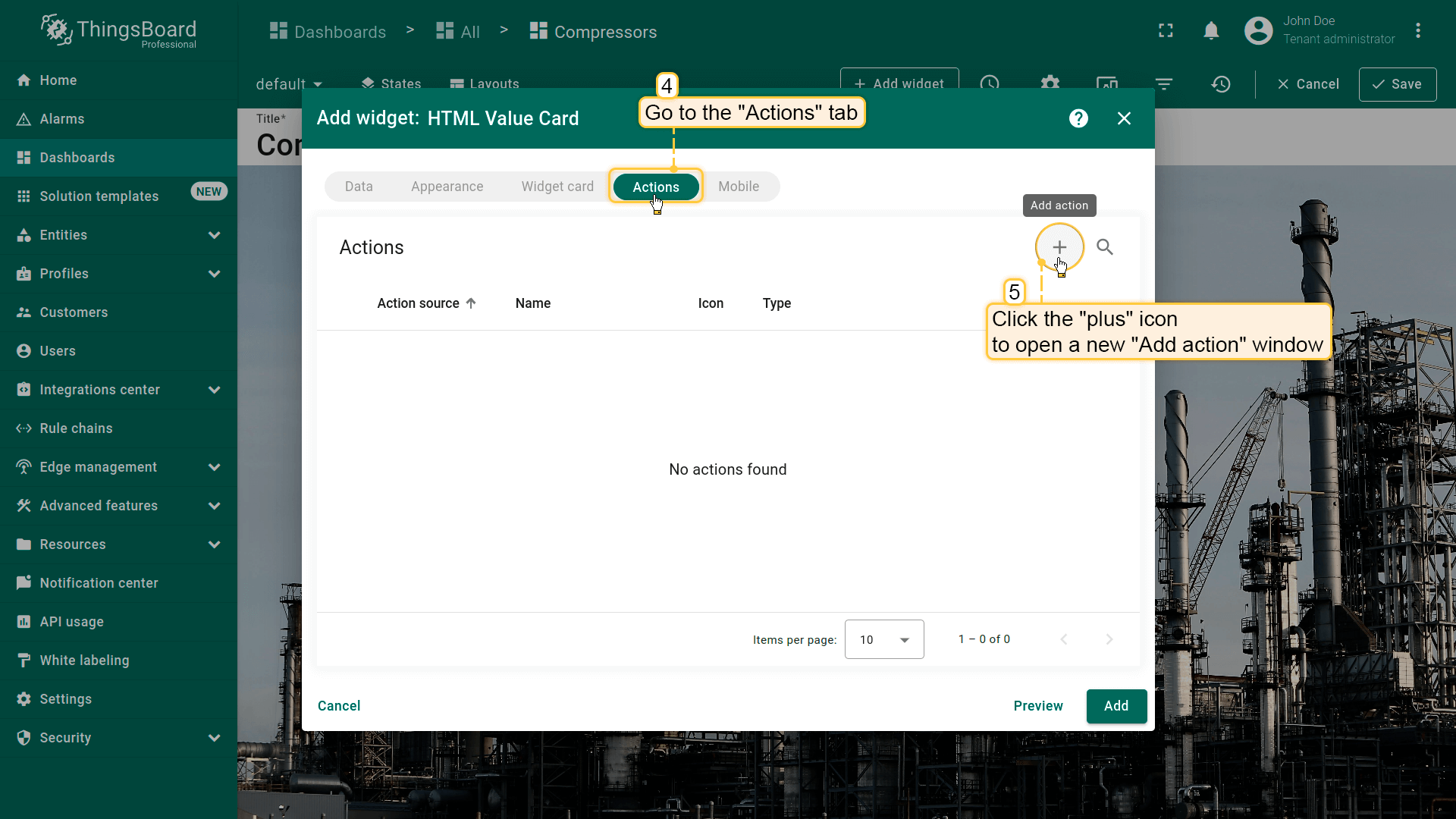Viewport: 1456px width, 819px height.
Task: Toggle fullscreen mode icon
Action: coord(1166,31)
